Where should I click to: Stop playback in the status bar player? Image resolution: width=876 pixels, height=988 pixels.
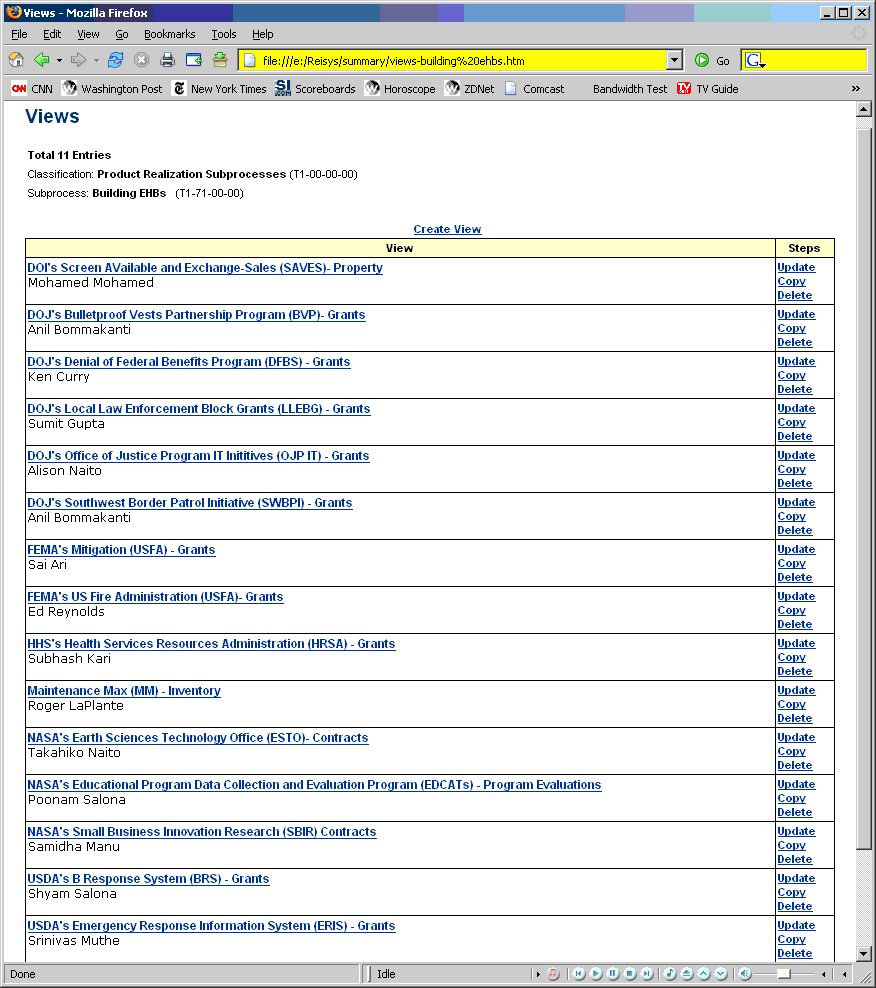(630, 974)
